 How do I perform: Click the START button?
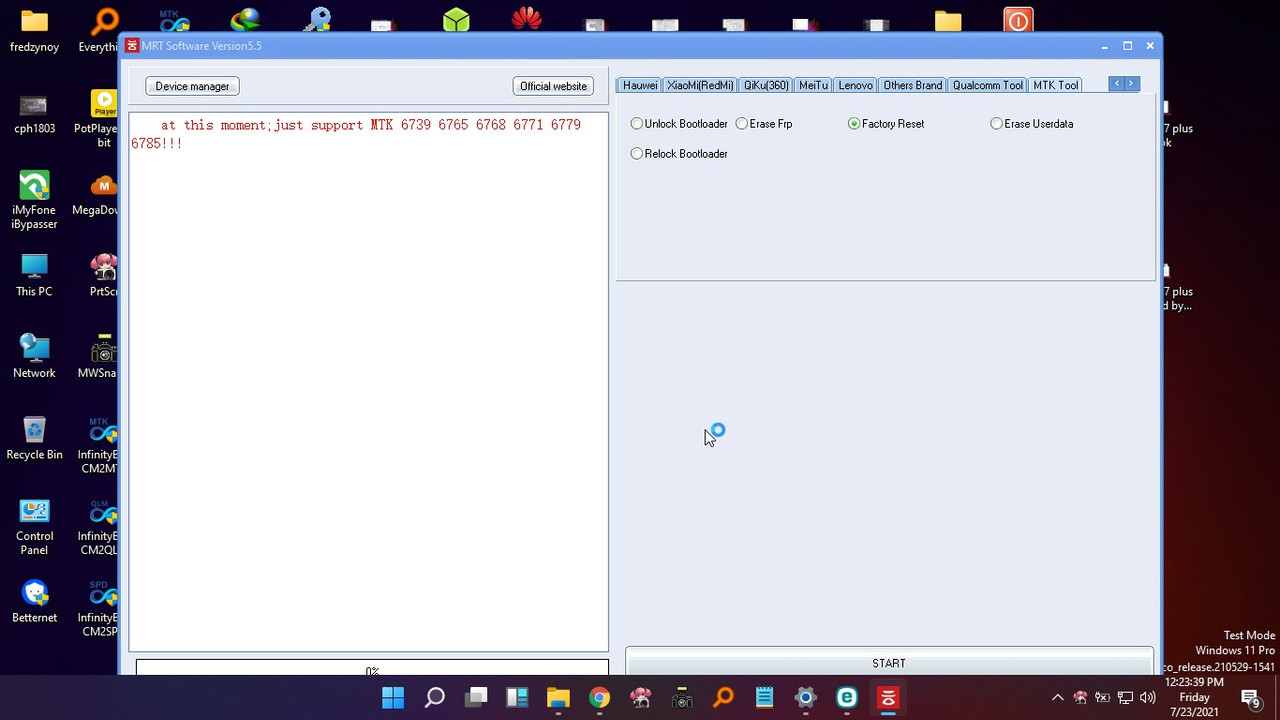(889, 661)
